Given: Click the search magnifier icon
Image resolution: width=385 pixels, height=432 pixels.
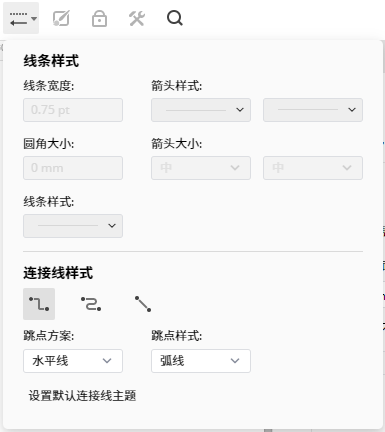Looking at the screenshot, I should pos(175,18).
